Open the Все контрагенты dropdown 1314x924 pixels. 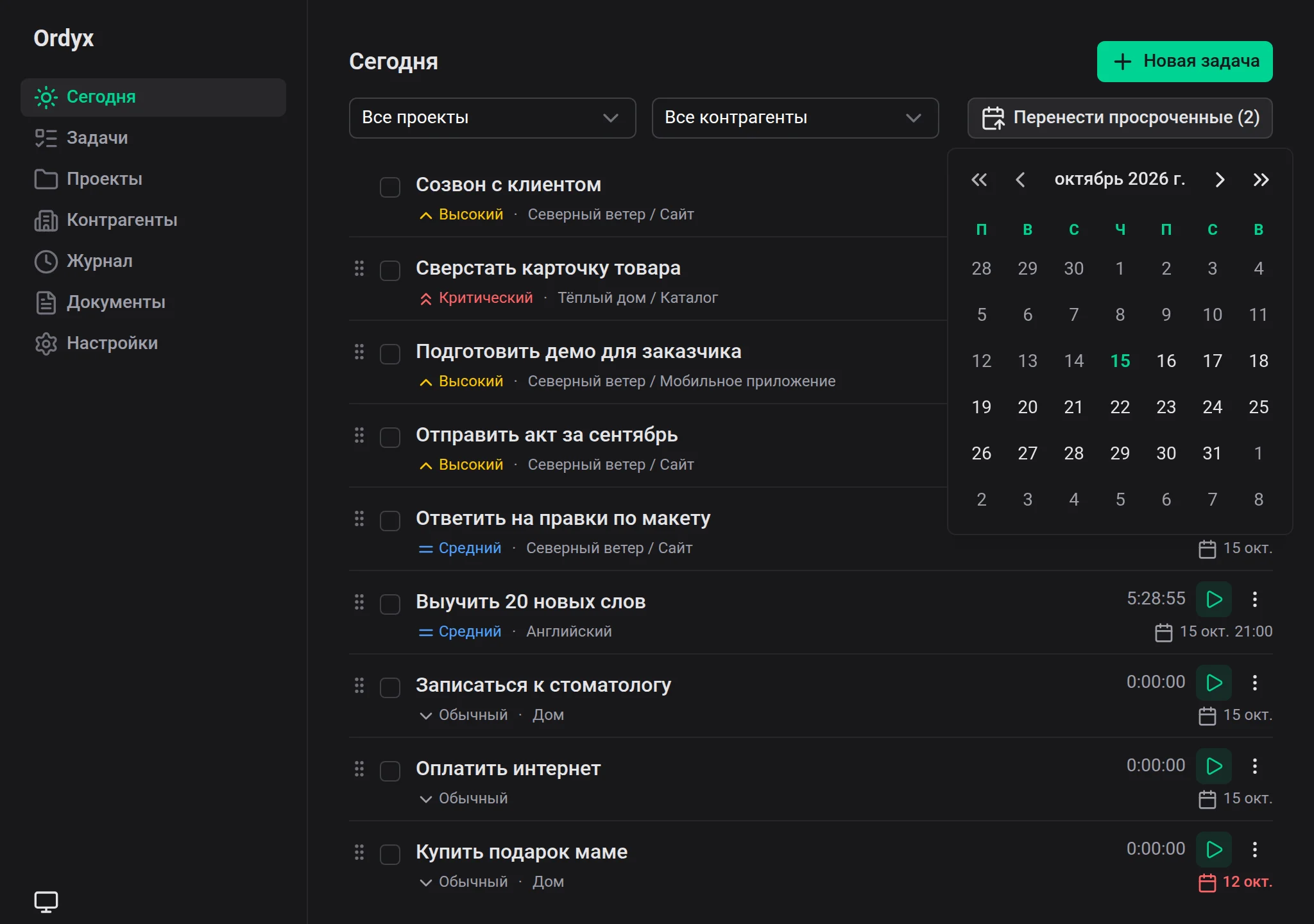click(x=796, y=118)
